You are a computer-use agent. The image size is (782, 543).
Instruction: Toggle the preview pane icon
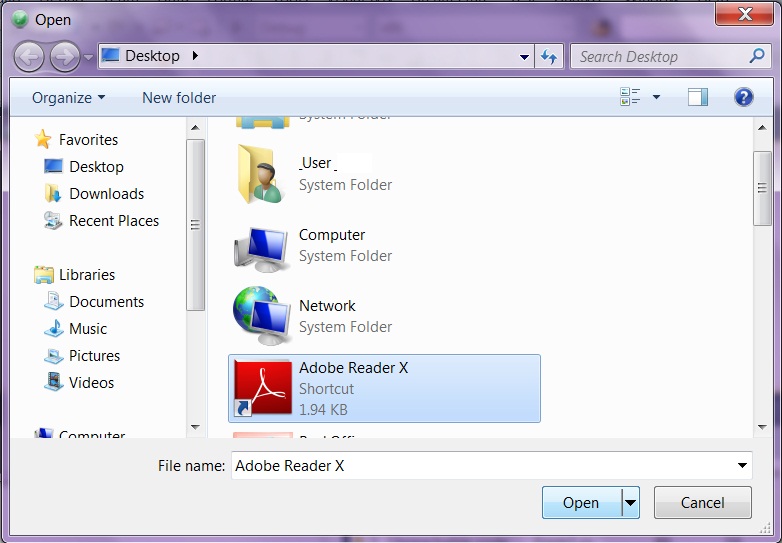pos(698,97)
